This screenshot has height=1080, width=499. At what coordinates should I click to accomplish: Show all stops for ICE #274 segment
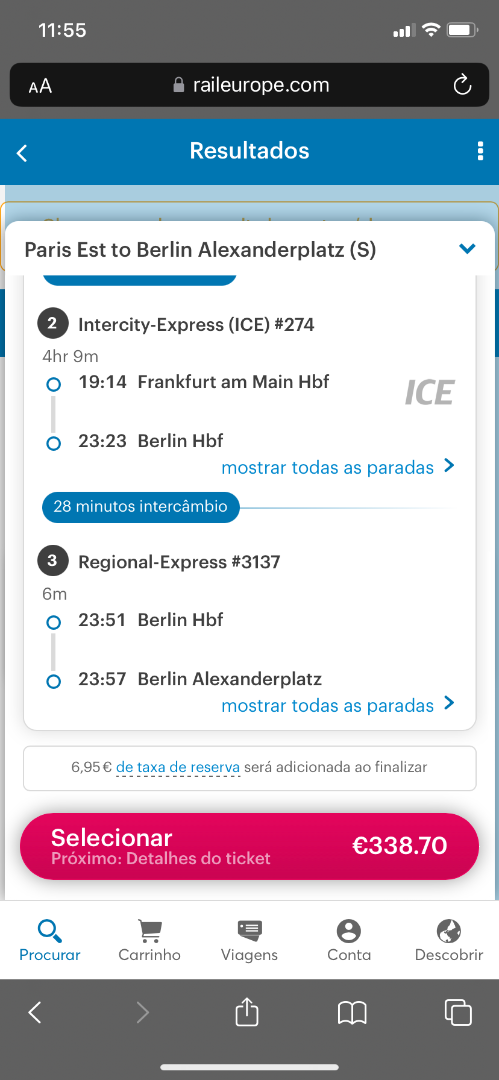[x=338, y=467]
